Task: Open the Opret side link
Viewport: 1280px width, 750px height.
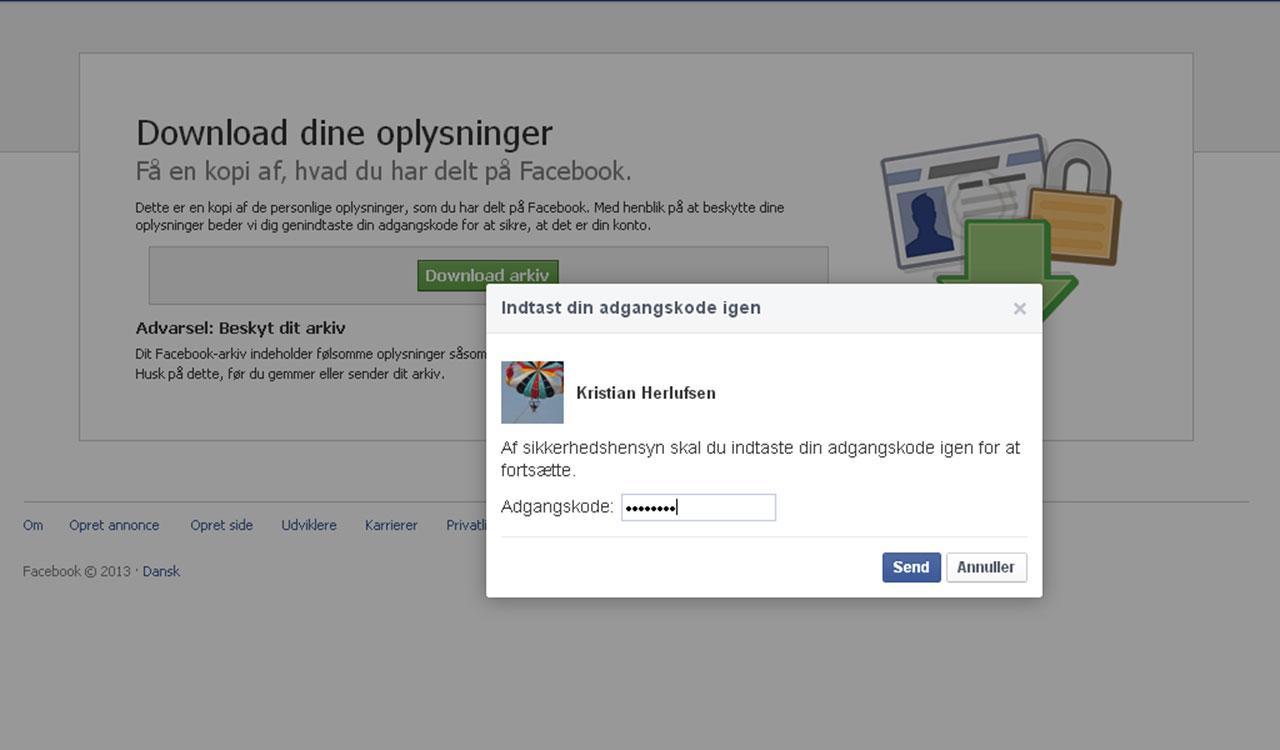Action: click(222, 525)
